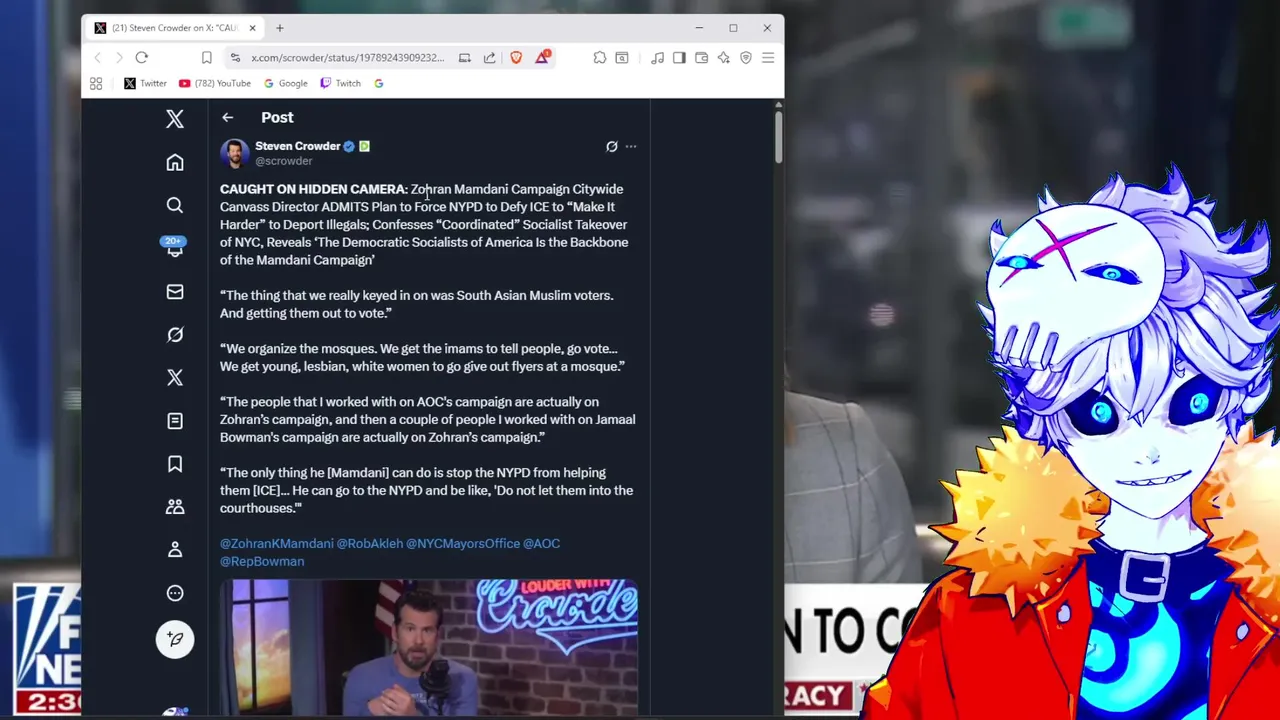1280x720 pixels.
Task: Open the Twitter bookmark
Action: (145, 83)
